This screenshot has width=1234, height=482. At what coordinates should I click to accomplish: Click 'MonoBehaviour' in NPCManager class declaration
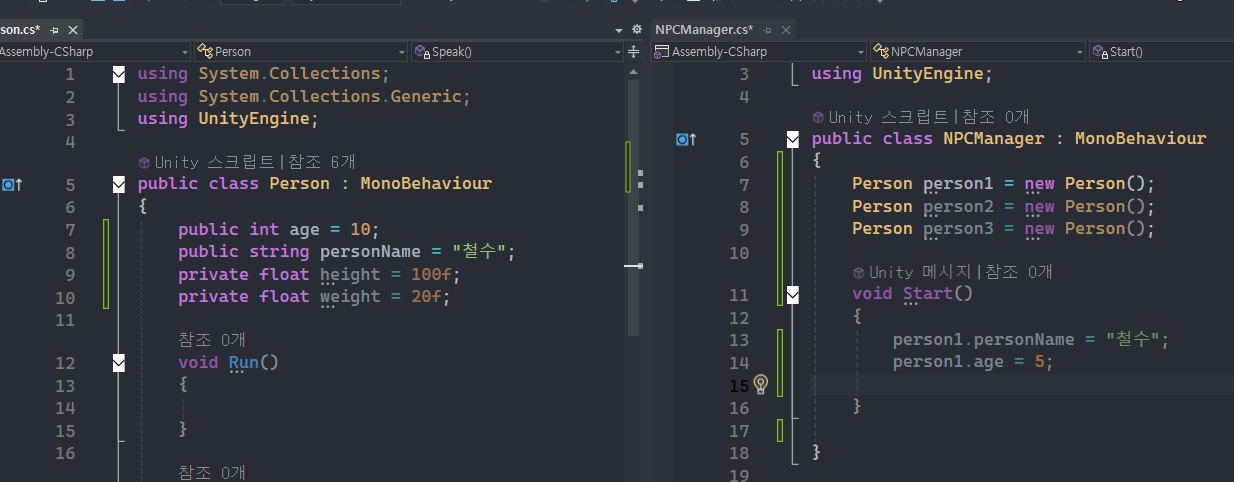(1140, 139)
